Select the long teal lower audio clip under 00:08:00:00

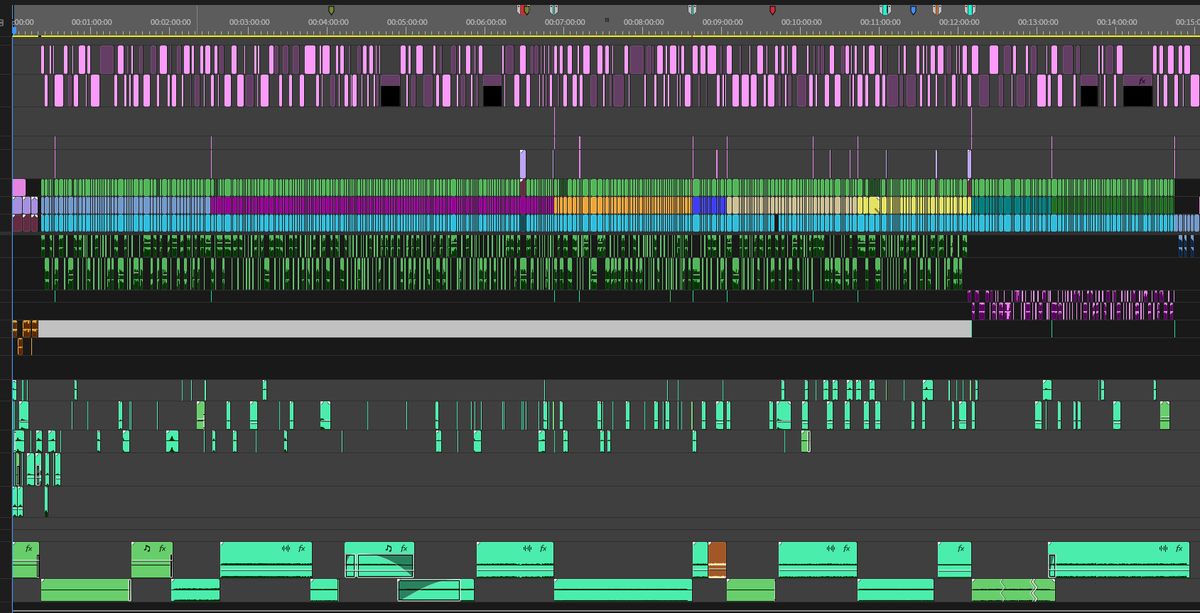tap(622, 589)
